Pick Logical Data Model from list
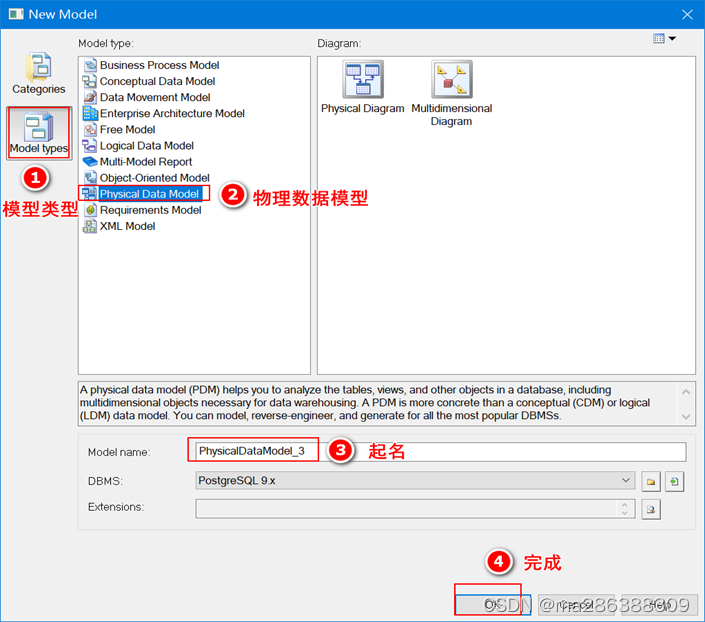705x622 pixels. 147,146
